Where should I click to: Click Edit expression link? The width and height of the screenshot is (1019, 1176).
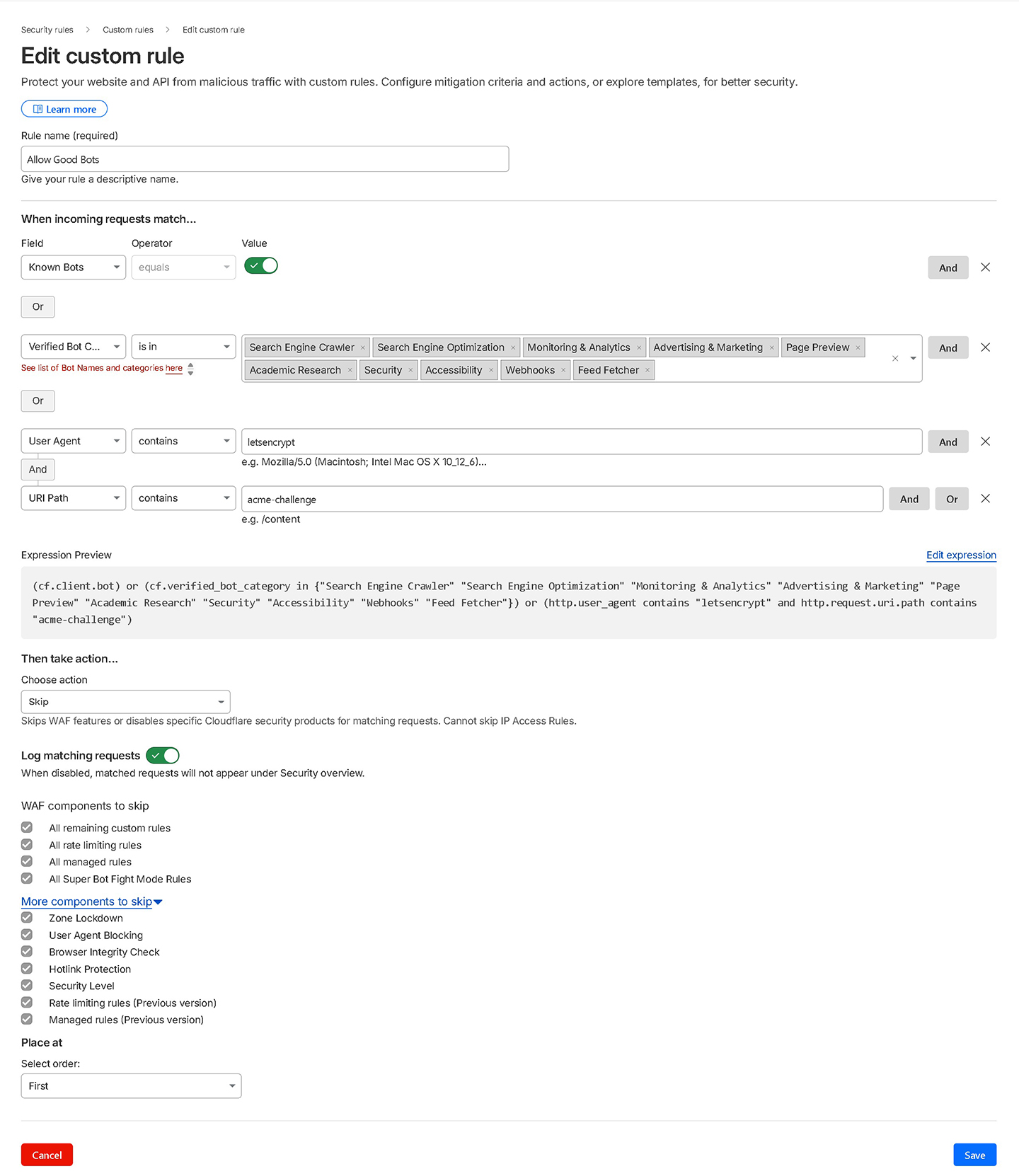[961, 555]
